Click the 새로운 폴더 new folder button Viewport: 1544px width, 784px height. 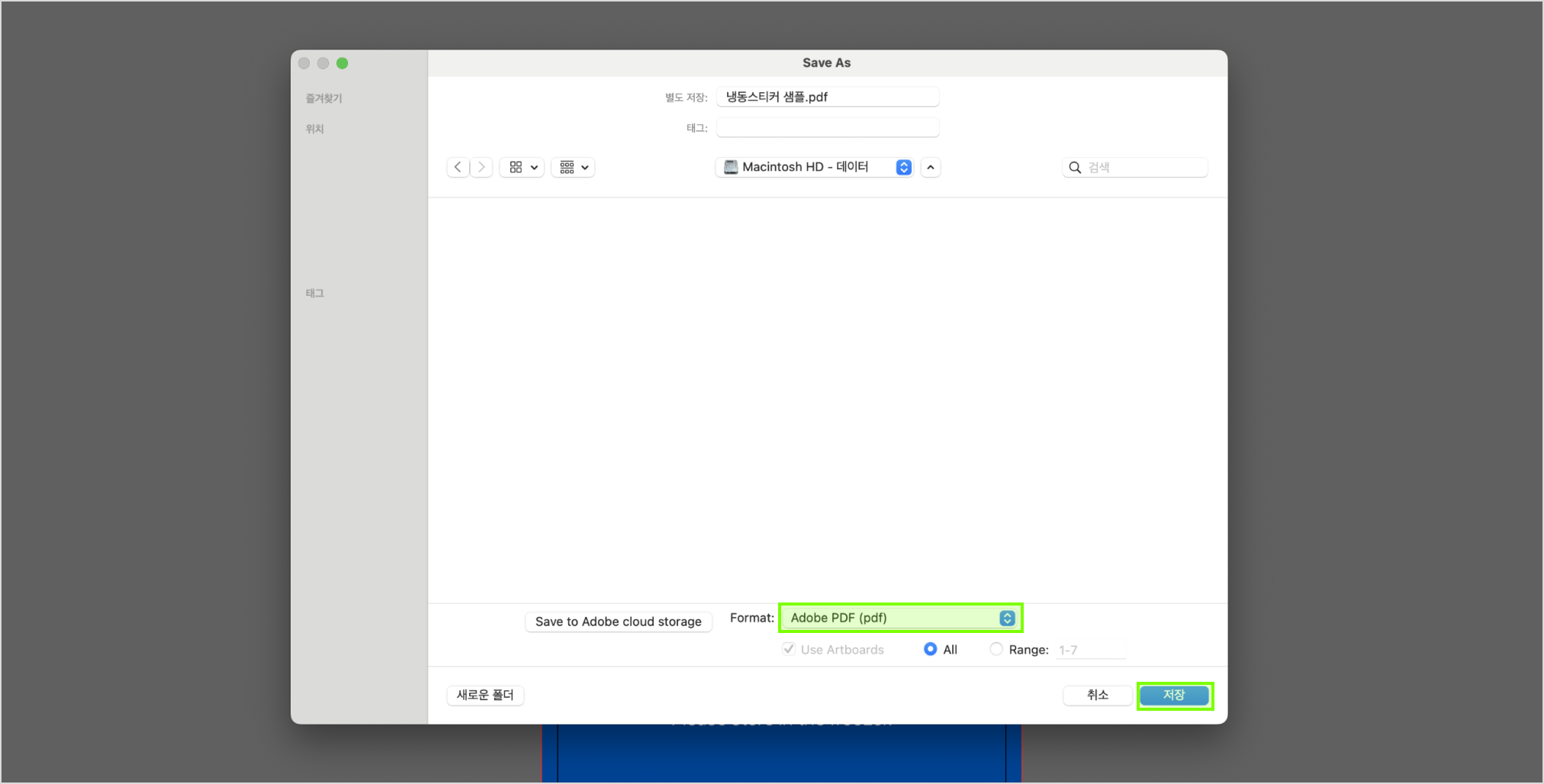click(x=485, y=696)
